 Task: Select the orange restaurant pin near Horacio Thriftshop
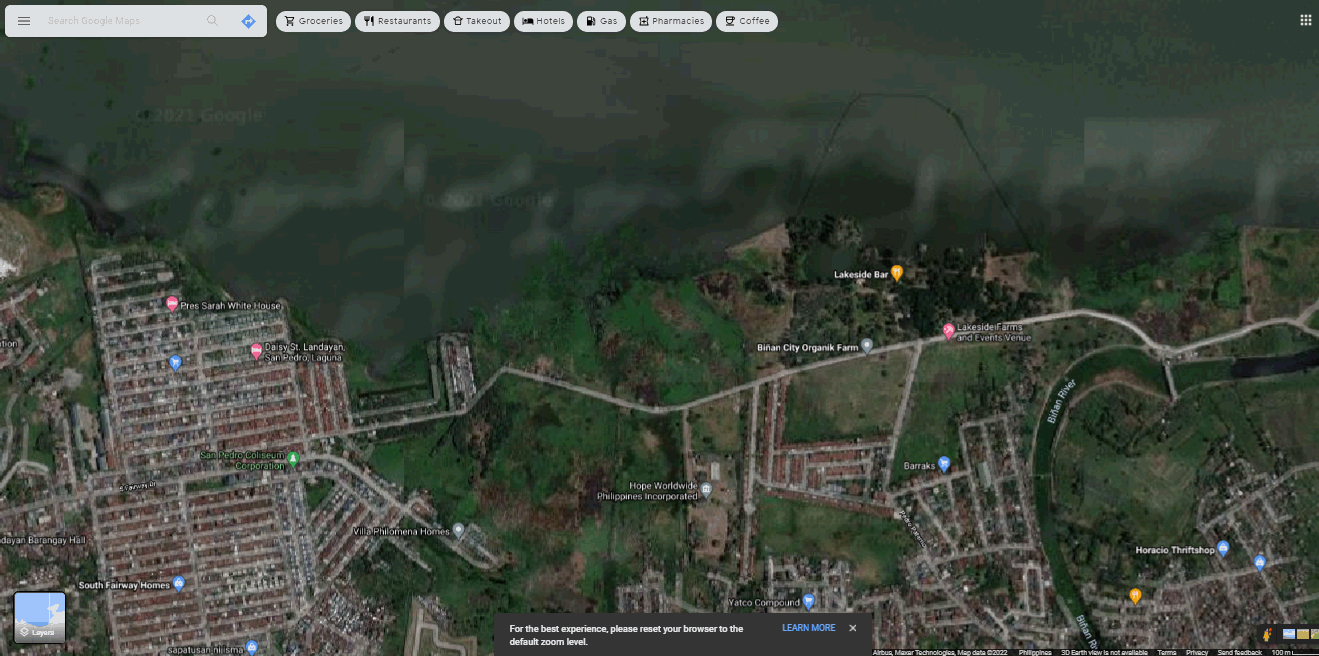pos(1135,596)
